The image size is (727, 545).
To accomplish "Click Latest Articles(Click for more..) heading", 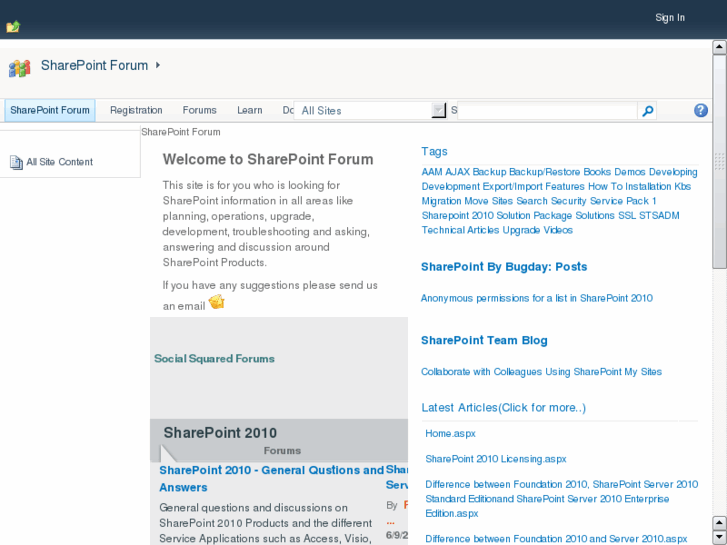I will tap(504, 408).
